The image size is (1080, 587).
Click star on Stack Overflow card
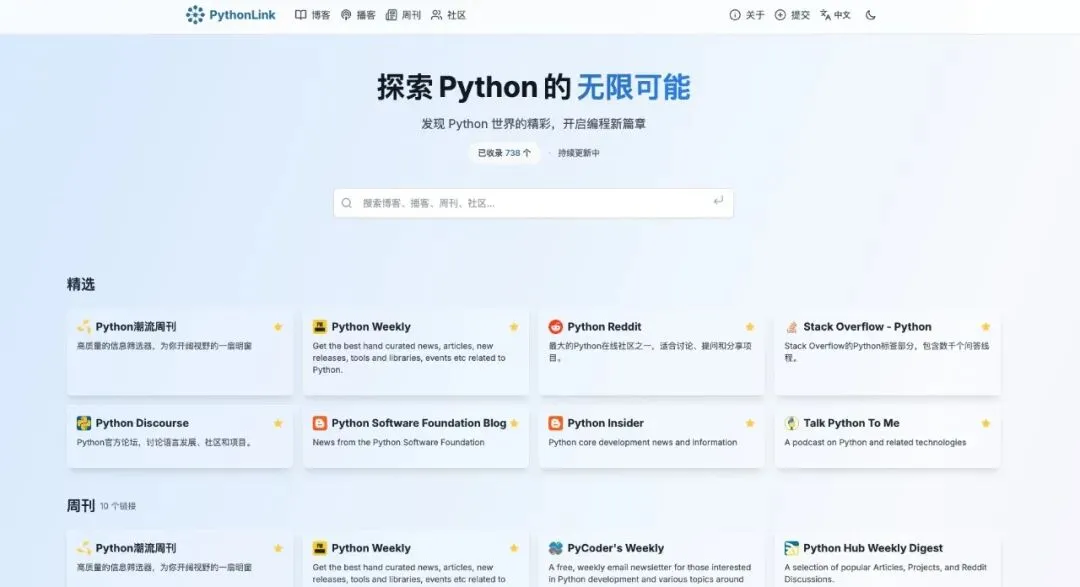click(x=986, y=327)
